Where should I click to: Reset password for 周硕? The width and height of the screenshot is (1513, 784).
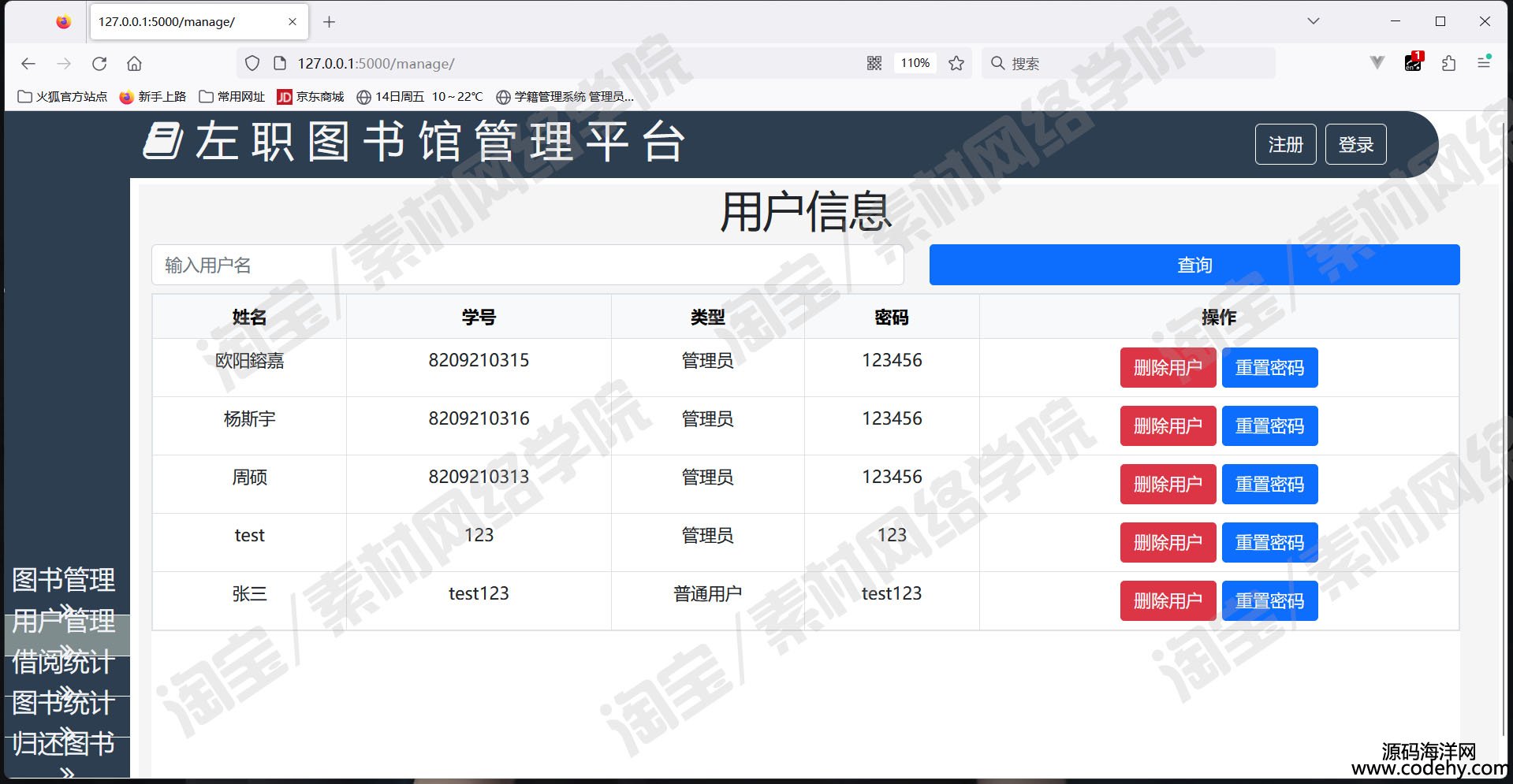pyautogui.click(x=1269, y=484)
